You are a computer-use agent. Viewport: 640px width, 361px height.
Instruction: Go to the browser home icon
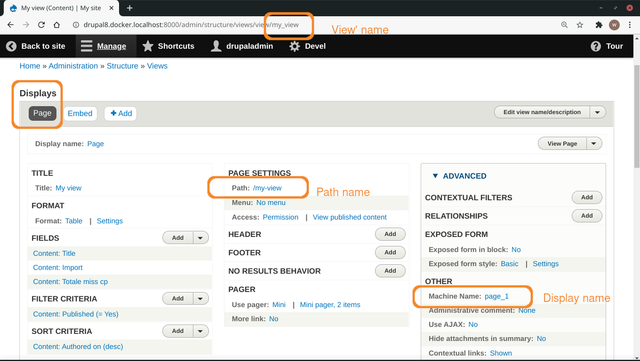tap(57, 25)
